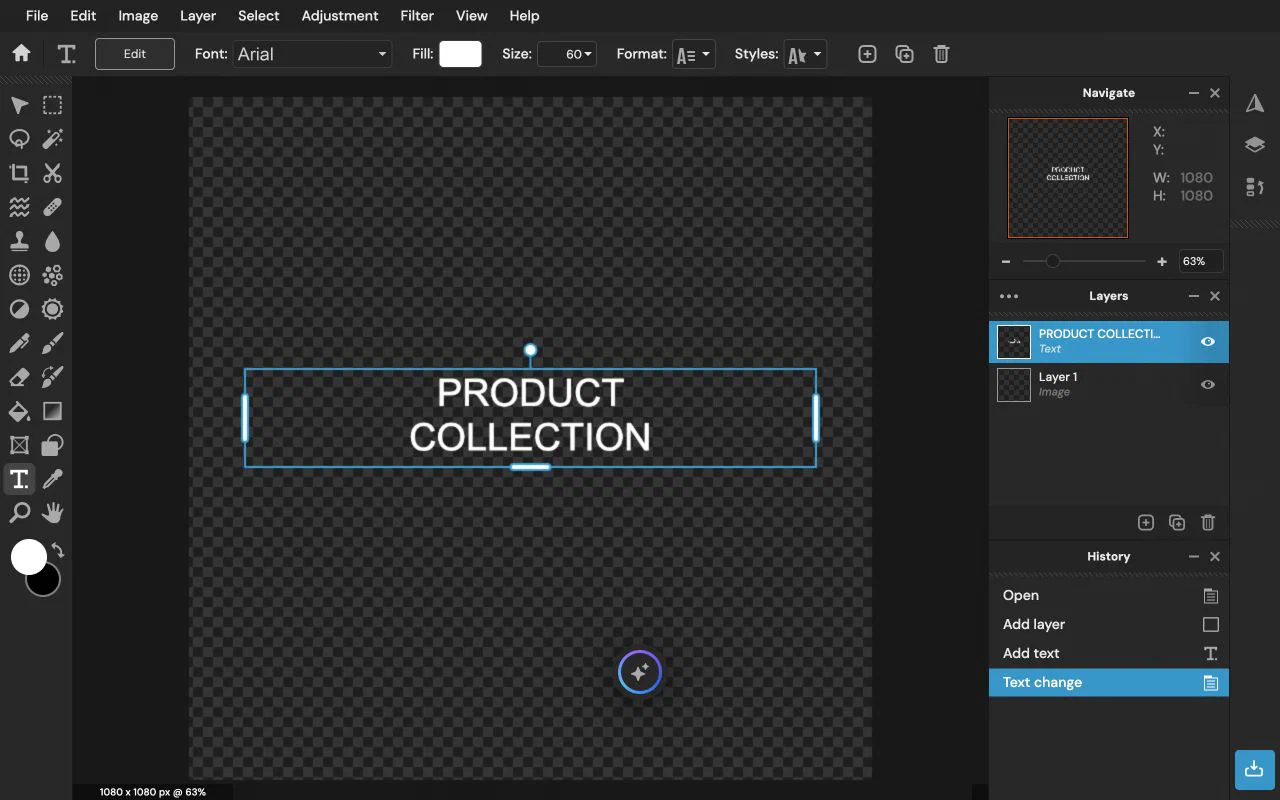Expand the text Size dropdown
Viewport: 1280px width, 800px height.
[567, 54]
